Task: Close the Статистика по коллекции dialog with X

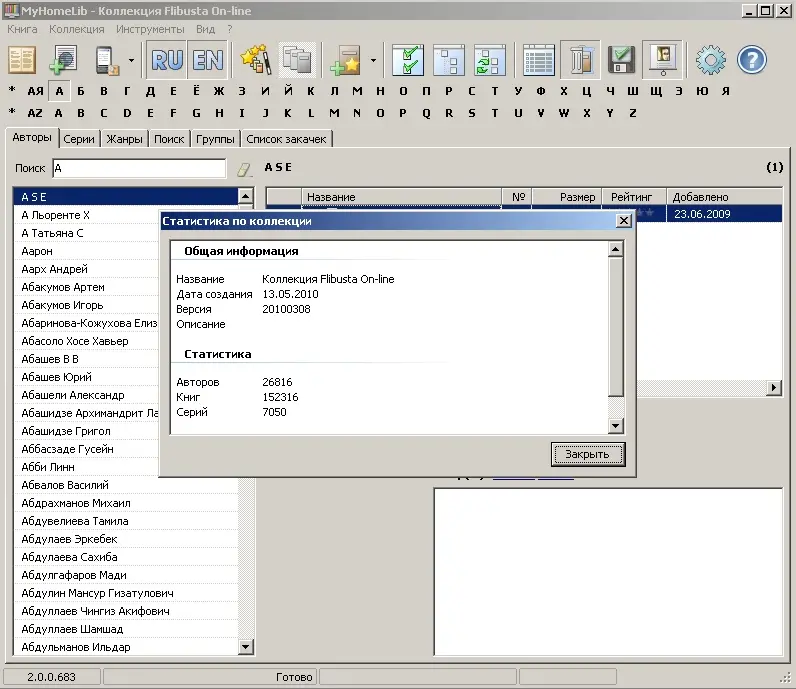Action: point(623,221)
